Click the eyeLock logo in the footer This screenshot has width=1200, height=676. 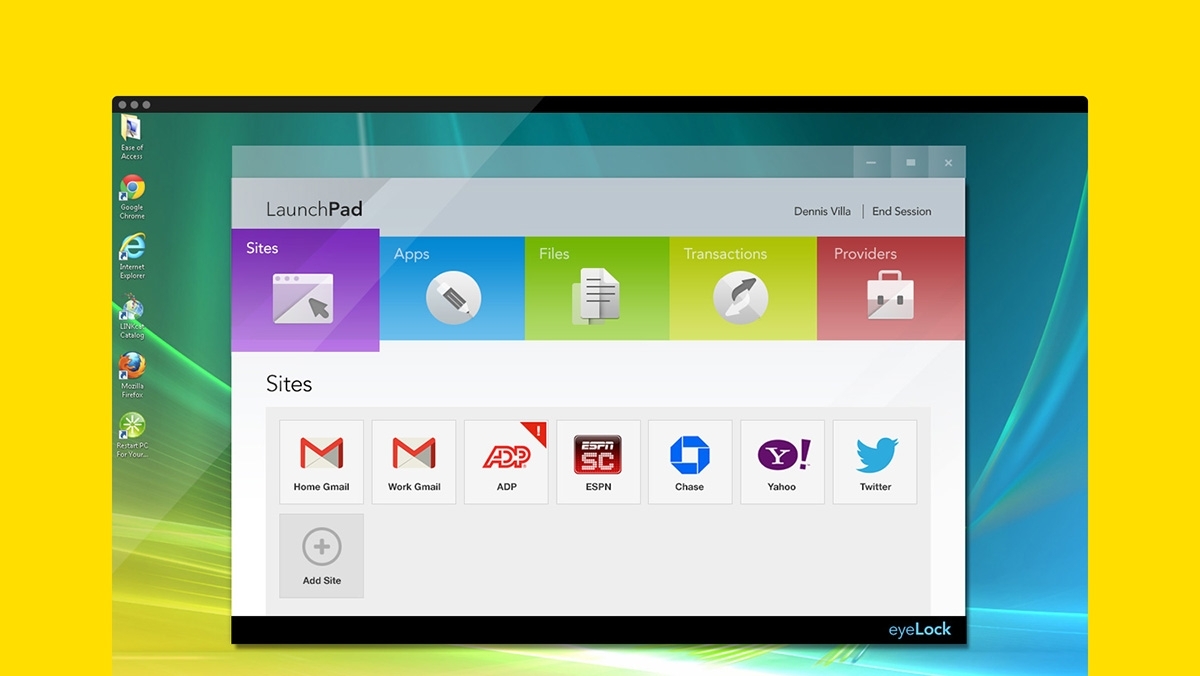point(920,630)
